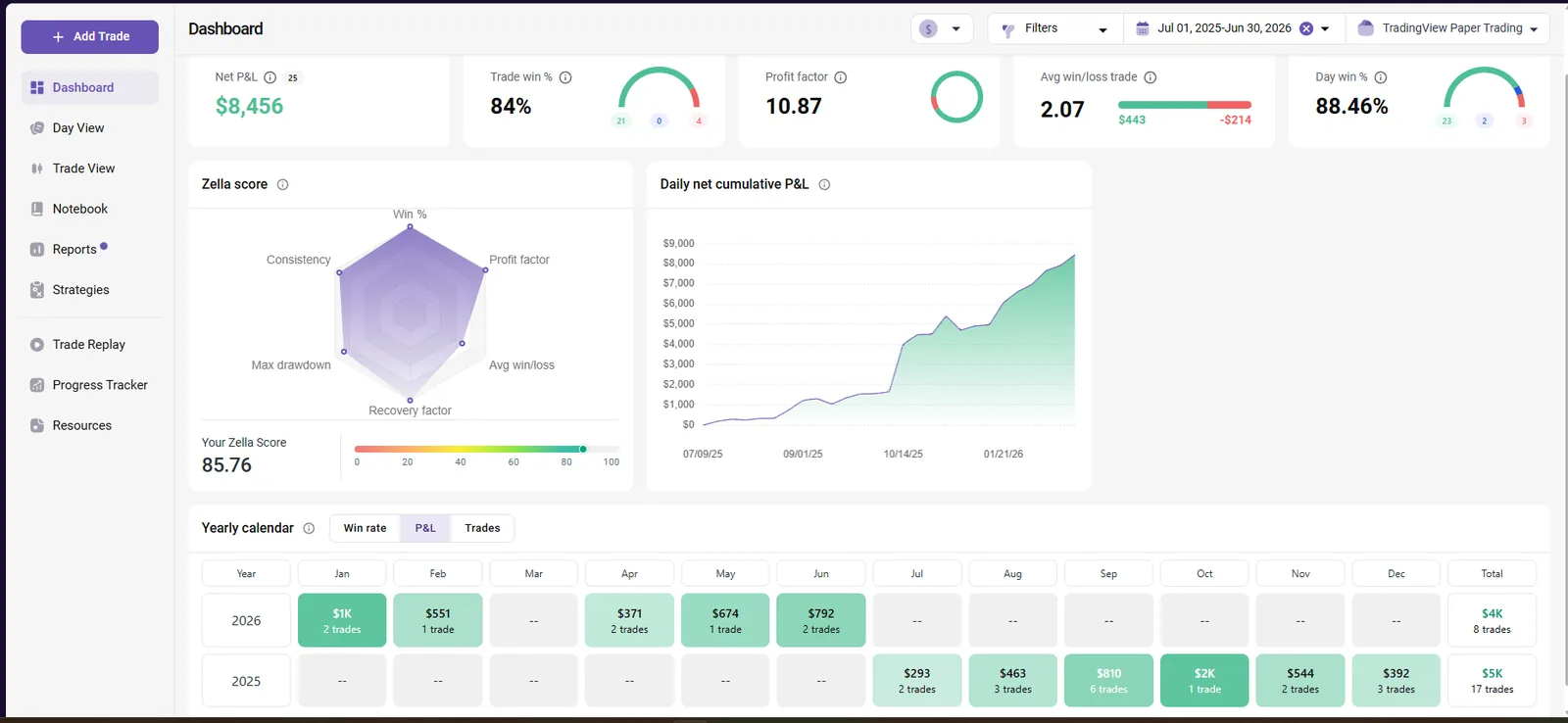Click the December 2025 $392 cell
The height and width of the screenshot is (723, 1568).
[x=1396, y=681]
